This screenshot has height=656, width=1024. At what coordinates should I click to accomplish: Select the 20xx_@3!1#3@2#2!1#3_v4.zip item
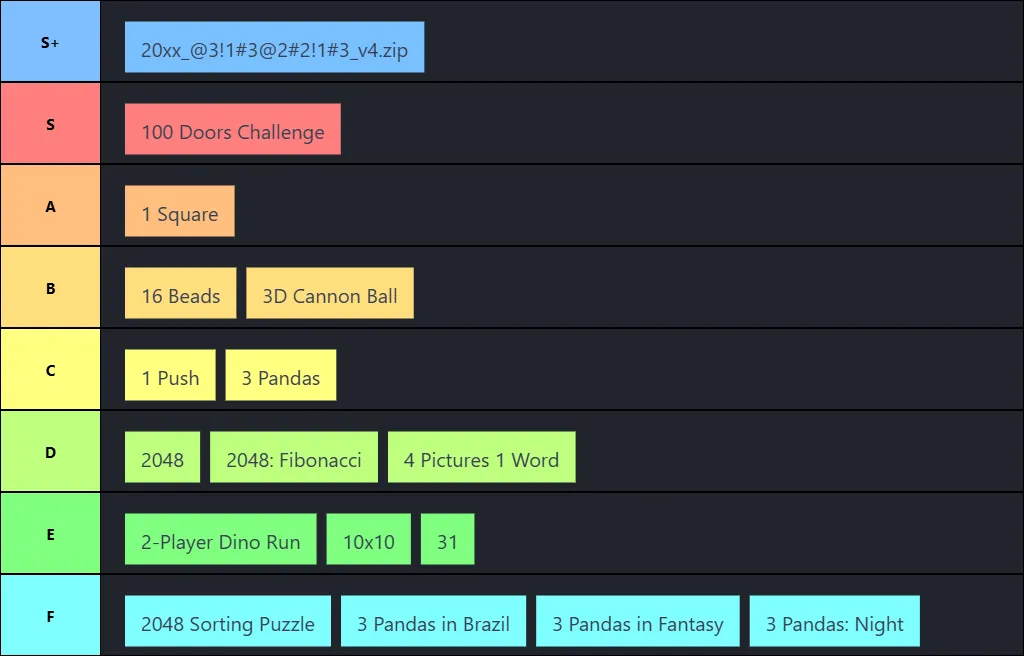coord(274,47)
